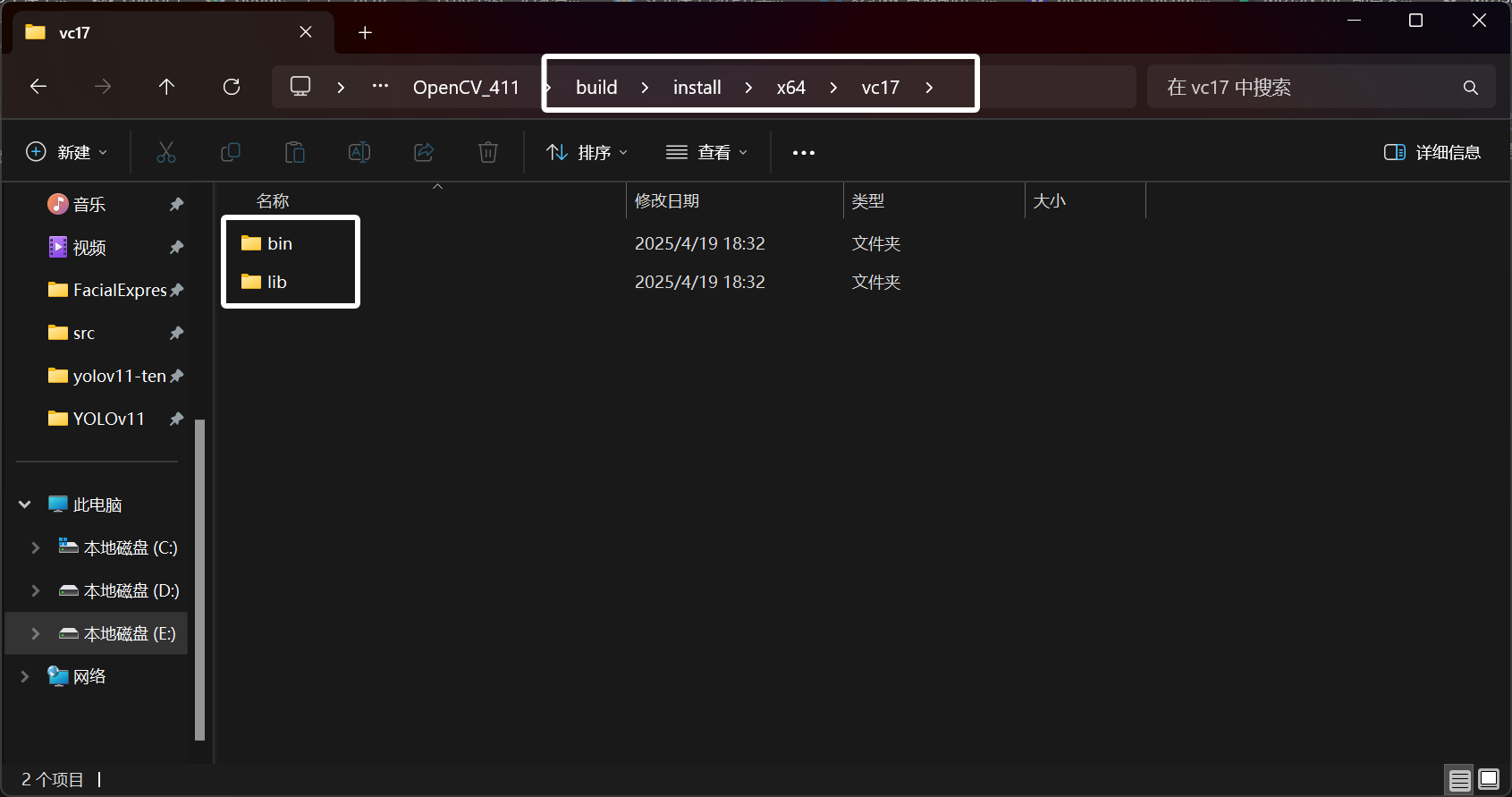Click bin modified date 2025/4/19 18:32

pyautogui.click(x=700, y=243)
